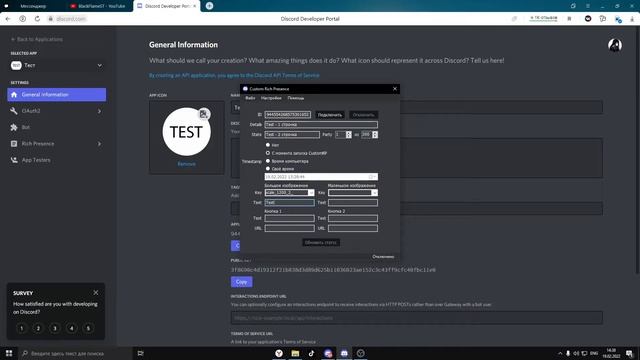
Task: Close the Survey panel
Action: tap(96, 293)
